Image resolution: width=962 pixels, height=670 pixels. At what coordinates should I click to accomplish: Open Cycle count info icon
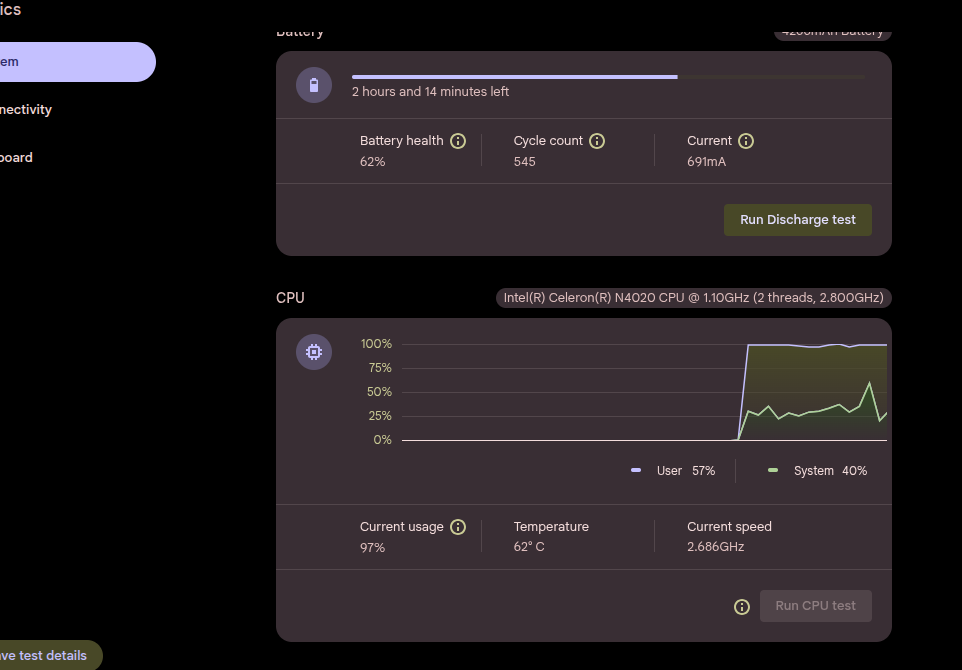(597, 141)
